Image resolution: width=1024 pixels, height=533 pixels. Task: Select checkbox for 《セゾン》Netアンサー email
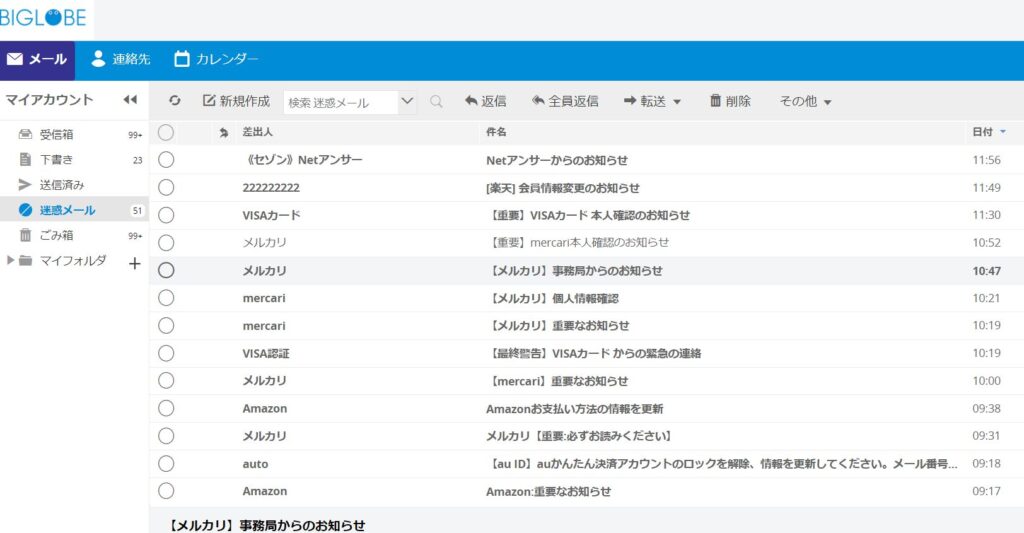click(x=166, y=160)
